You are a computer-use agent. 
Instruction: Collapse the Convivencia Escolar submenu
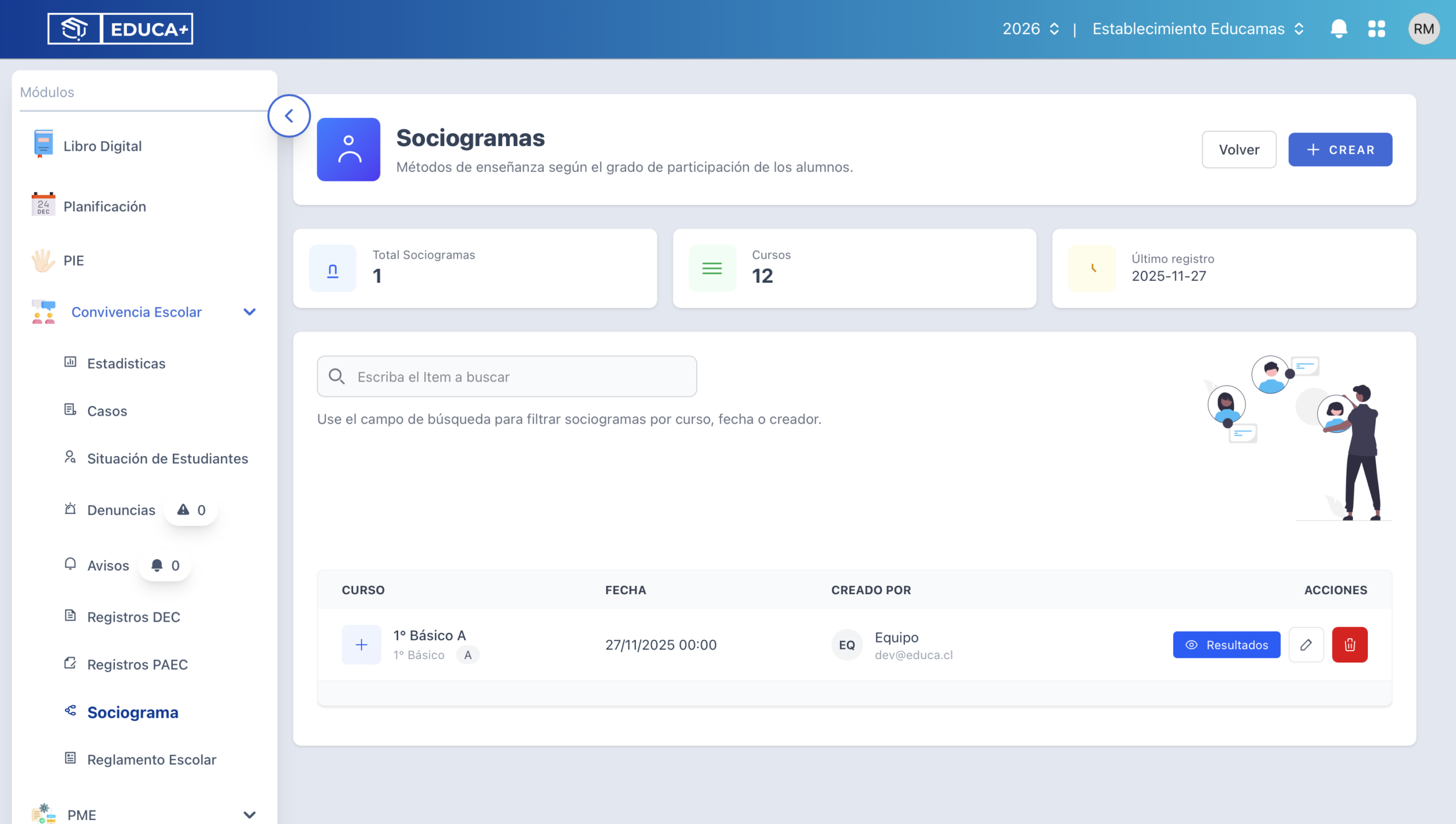[249, 312]
